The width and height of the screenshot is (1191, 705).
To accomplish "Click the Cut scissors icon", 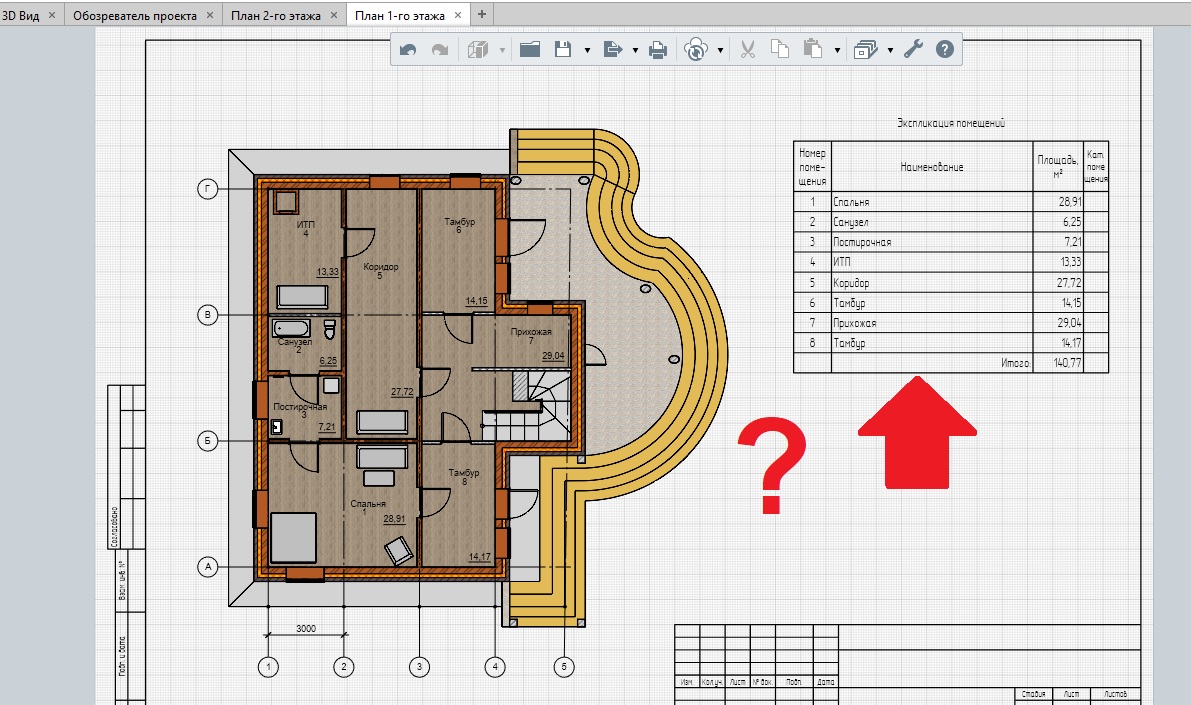I will [x=747, y=50].
